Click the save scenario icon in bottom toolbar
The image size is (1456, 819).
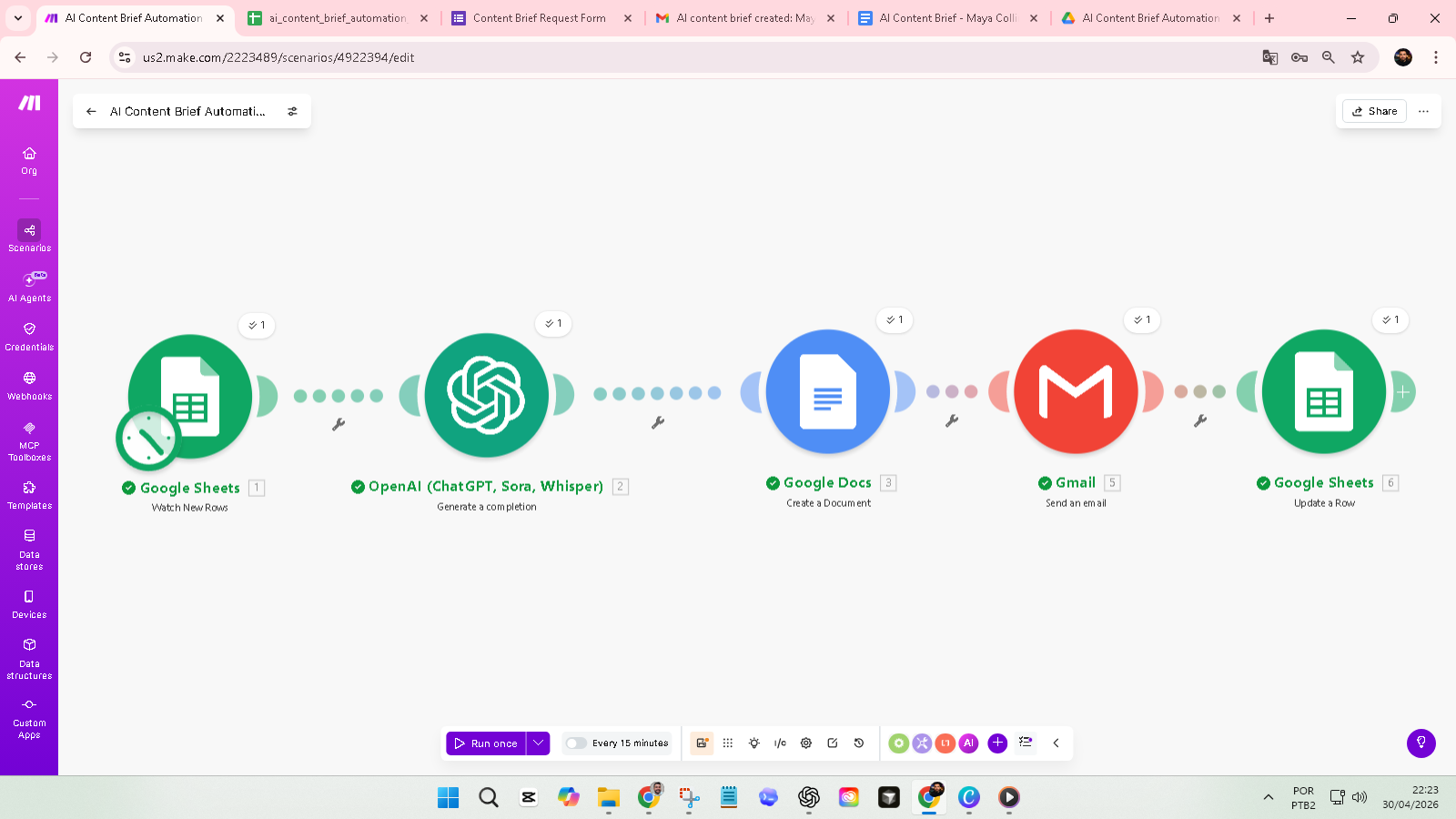702,743
